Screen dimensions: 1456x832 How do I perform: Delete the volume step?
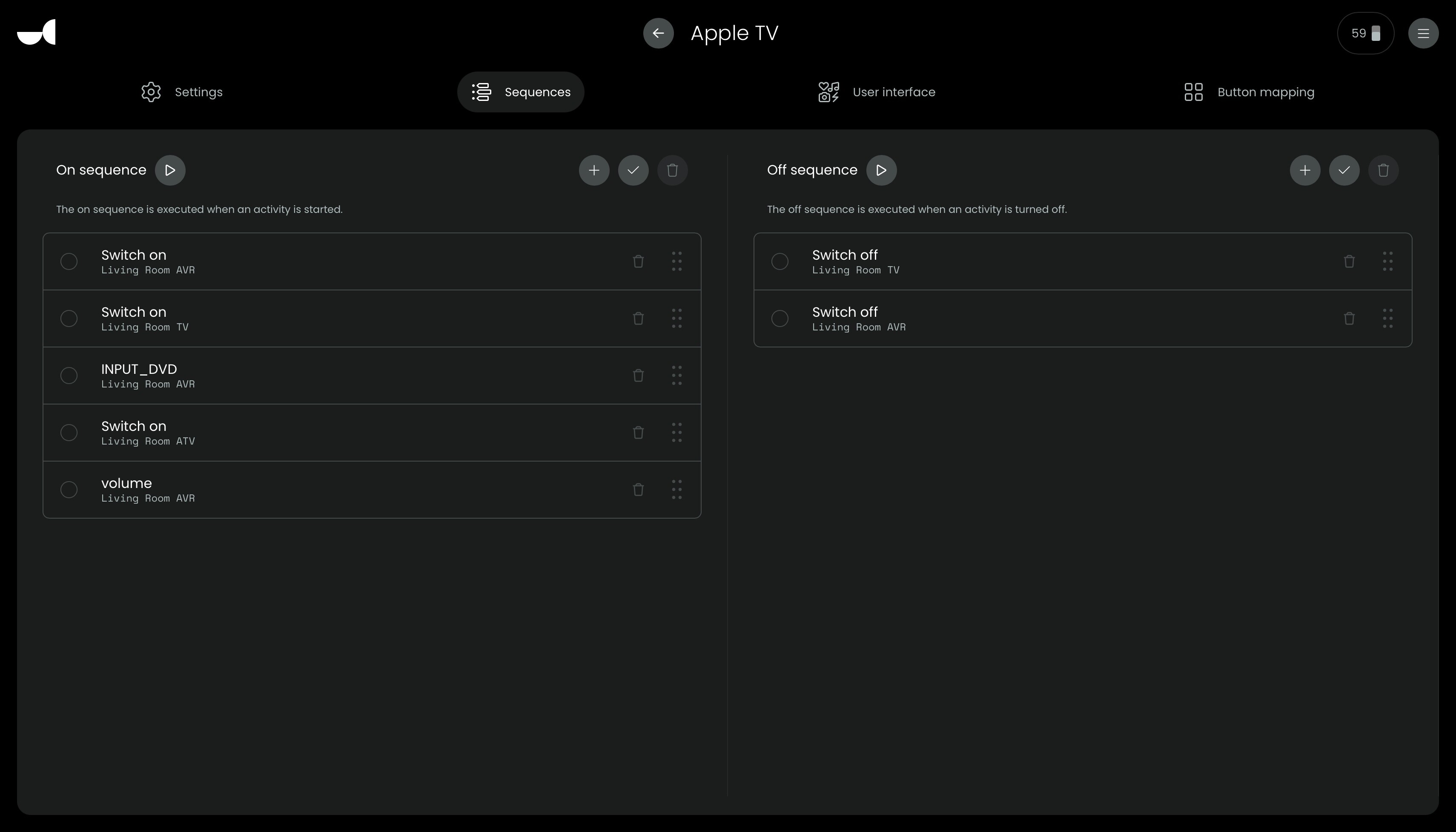point(638,490)
